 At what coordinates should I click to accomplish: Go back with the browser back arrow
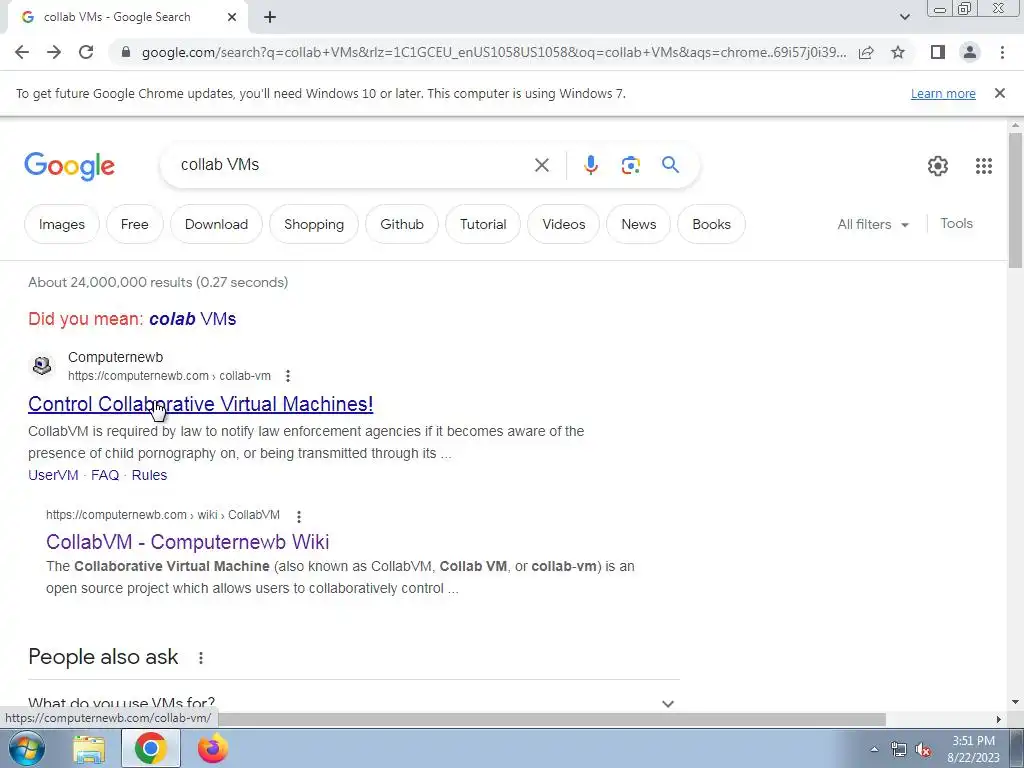(x=22, y=52)
